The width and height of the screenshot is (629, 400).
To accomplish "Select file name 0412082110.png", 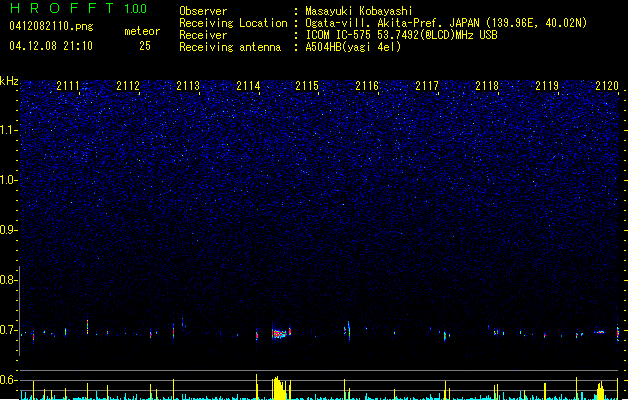I will click(51, 26).
